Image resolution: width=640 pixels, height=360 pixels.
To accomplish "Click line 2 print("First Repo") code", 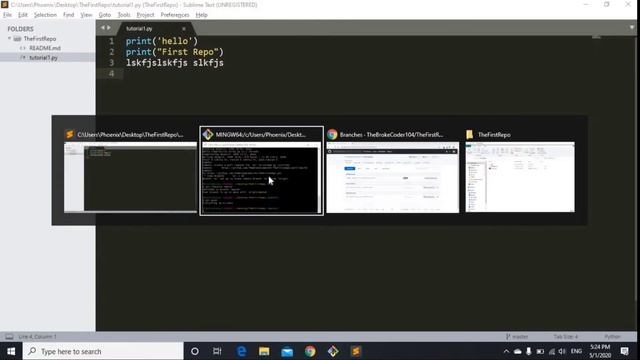I will [x=175, y=52].
